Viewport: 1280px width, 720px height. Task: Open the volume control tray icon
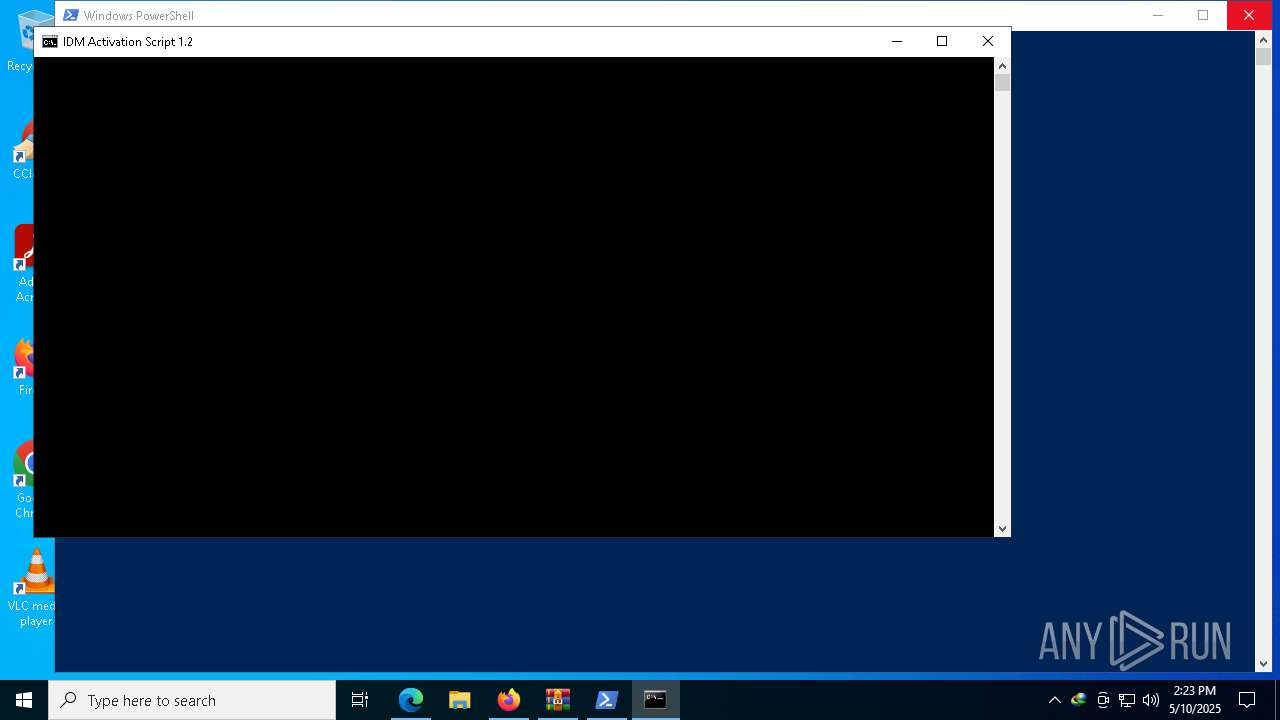pyautogui.click(x=1151, y=700)
